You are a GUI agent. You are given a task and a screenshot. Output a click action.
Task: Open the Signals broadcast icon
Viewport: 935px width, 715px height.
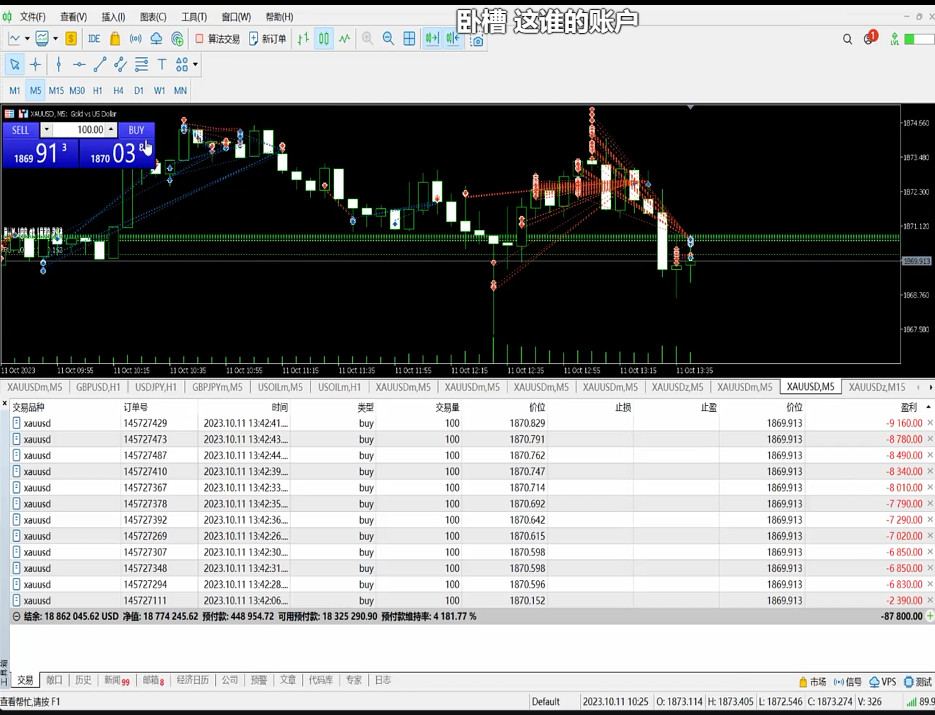tap(135, 39)
